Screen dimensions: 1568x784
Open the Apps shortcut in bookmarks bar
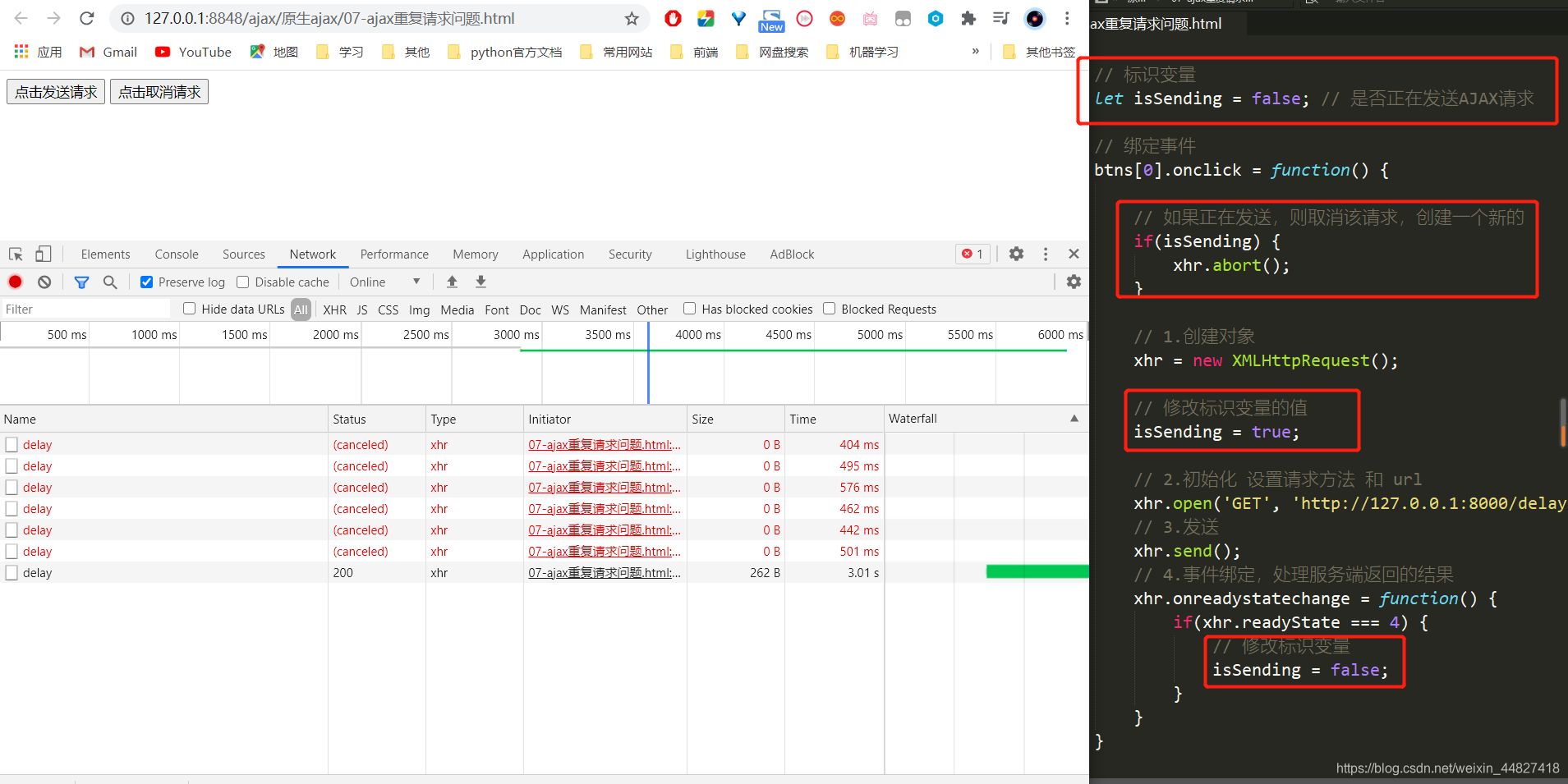coord(38,52)
